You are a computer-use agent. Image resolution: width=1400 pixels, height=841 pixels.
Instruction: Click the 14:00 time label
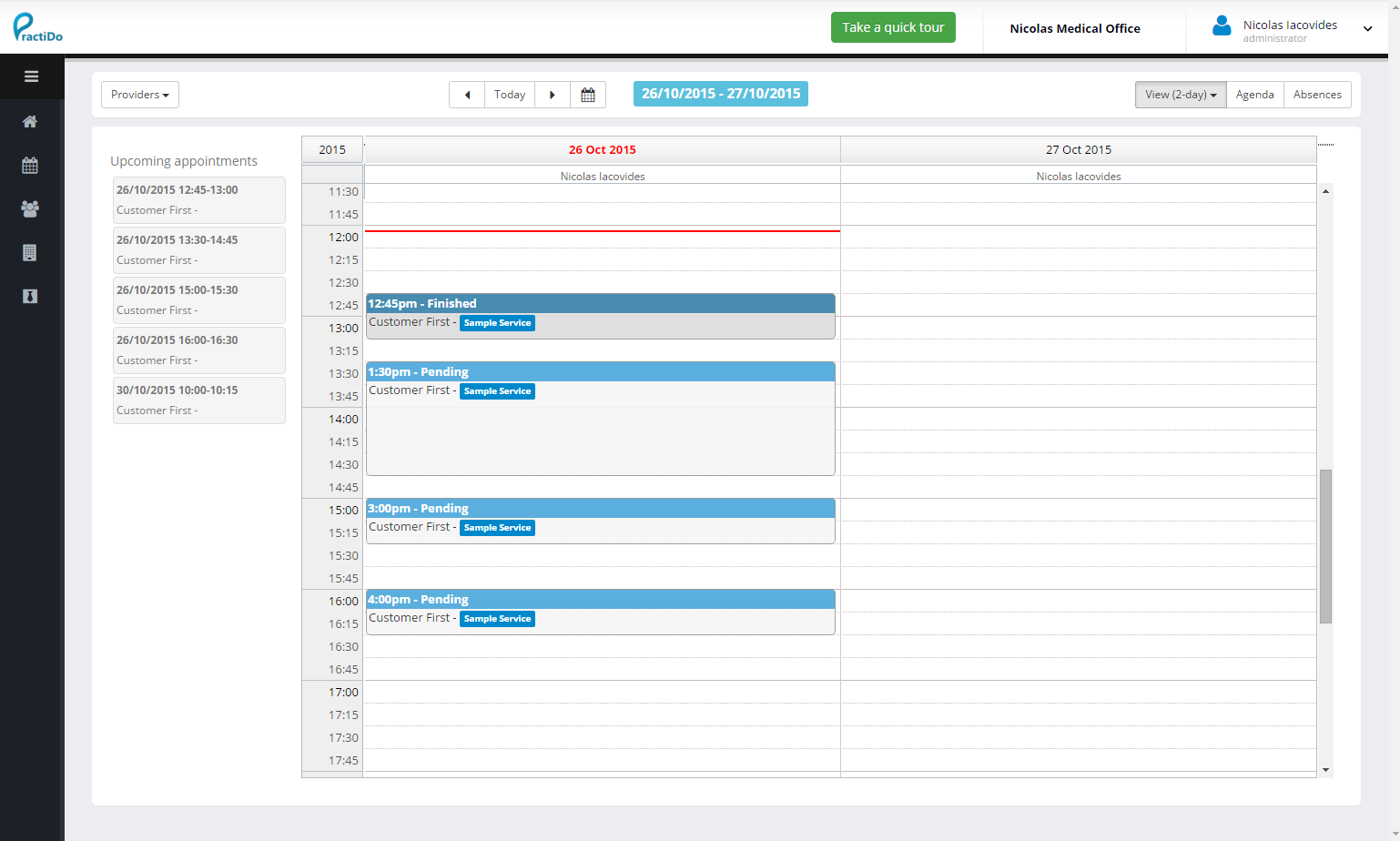pyautogui.click(x=343, y=420)
